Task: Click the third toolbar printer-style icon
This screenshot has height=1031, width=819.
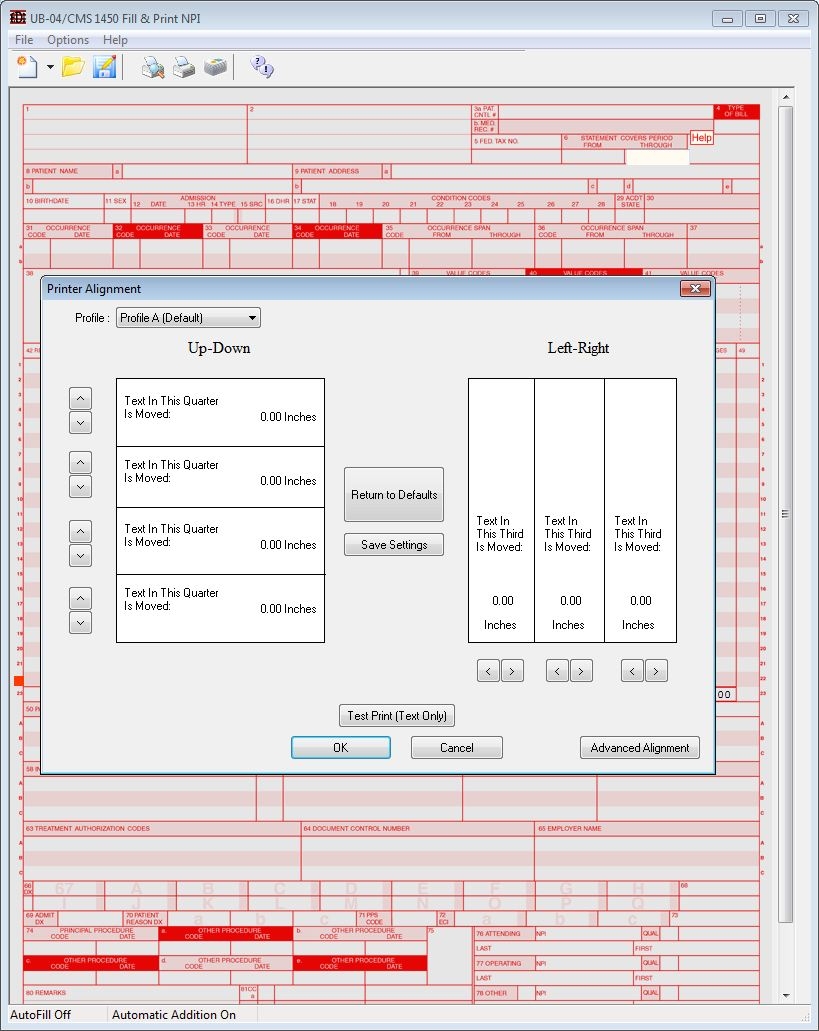Action: (x=215, y=67)
